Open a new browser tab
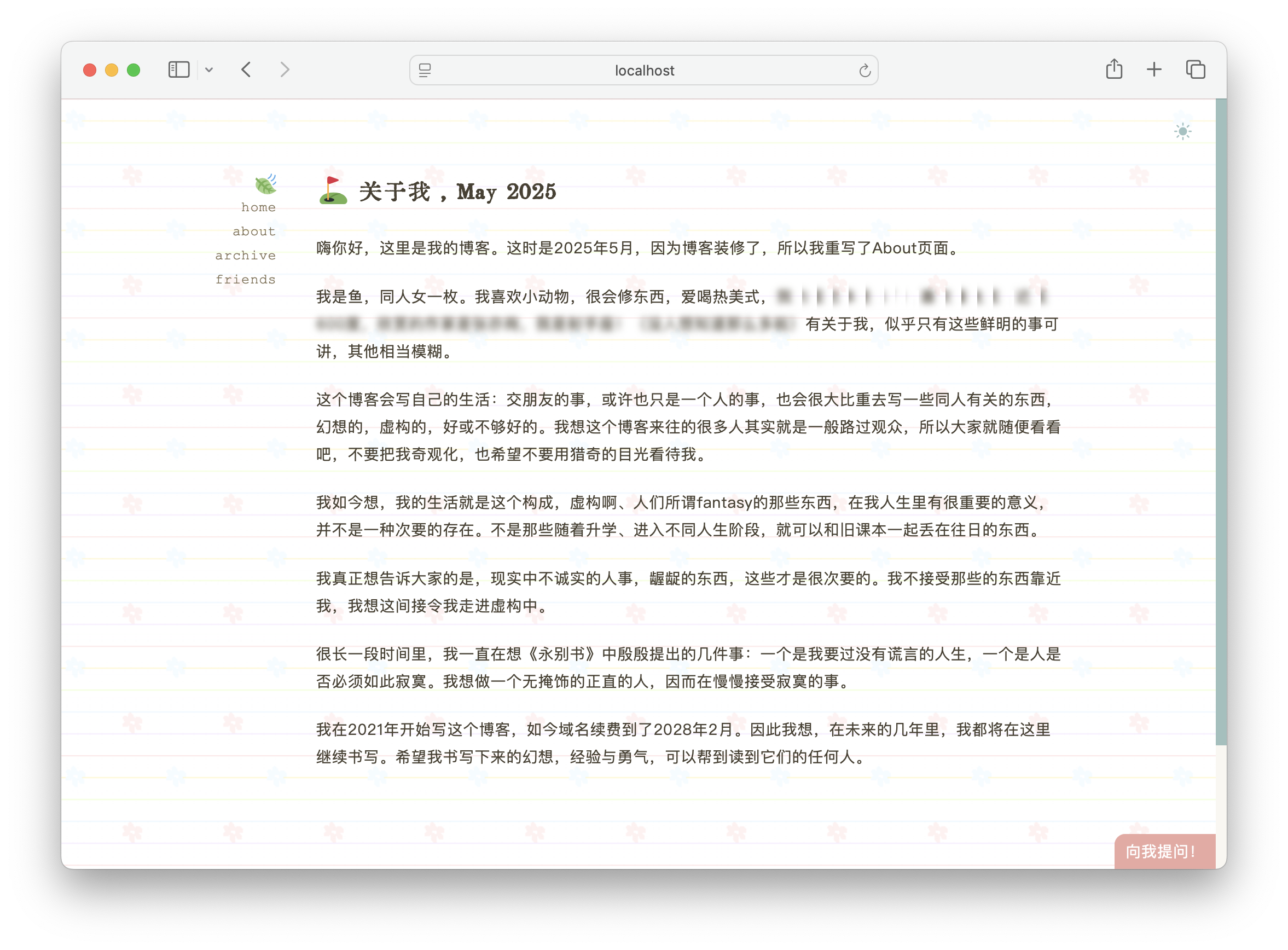Image resolution: width=1288 pixels, height=950 pixels. tap(1153, 70)
